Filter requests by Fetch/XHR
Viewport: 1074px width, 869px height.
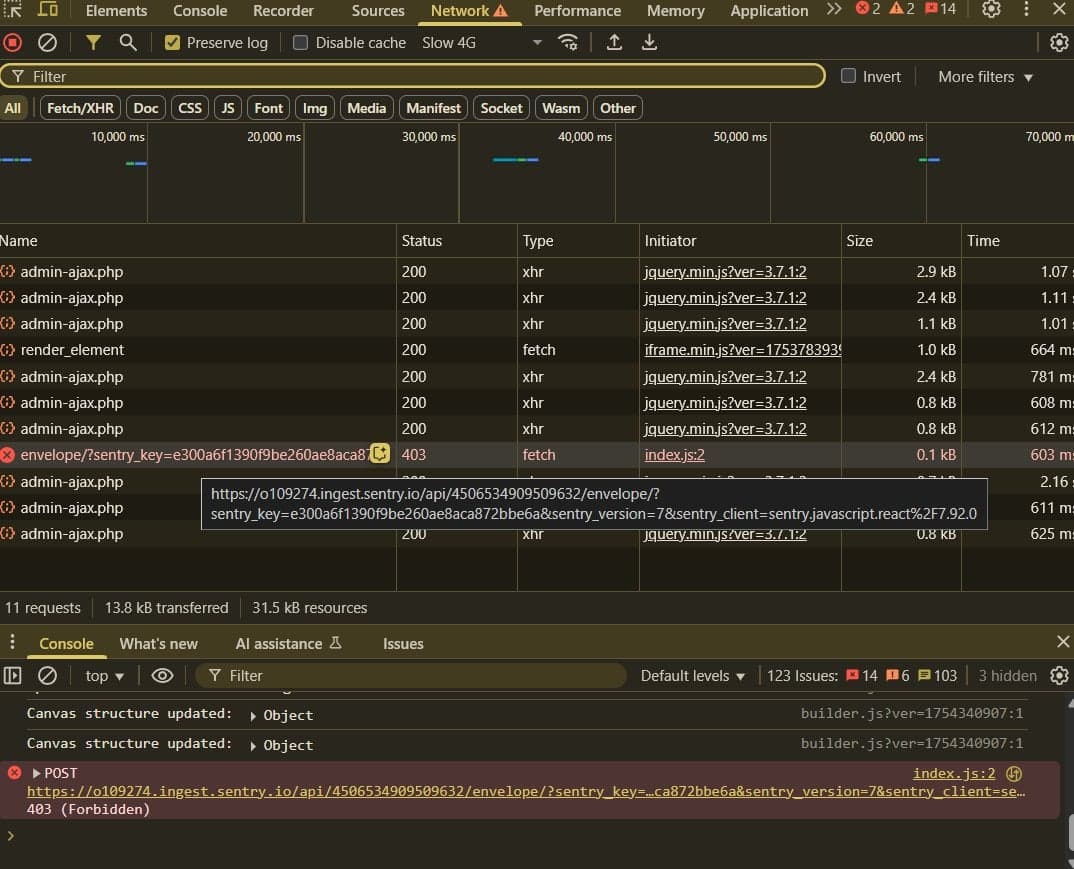[80, 108]
